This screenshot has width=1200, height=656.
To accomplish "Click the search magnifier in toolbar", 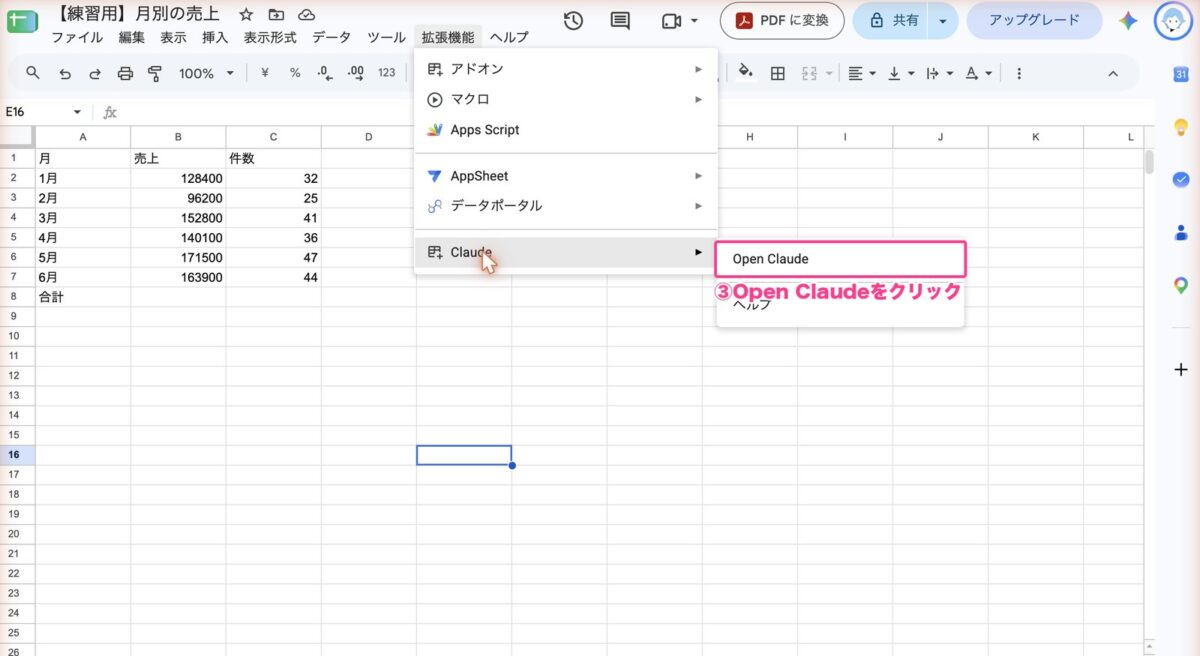I will (33, 73).
